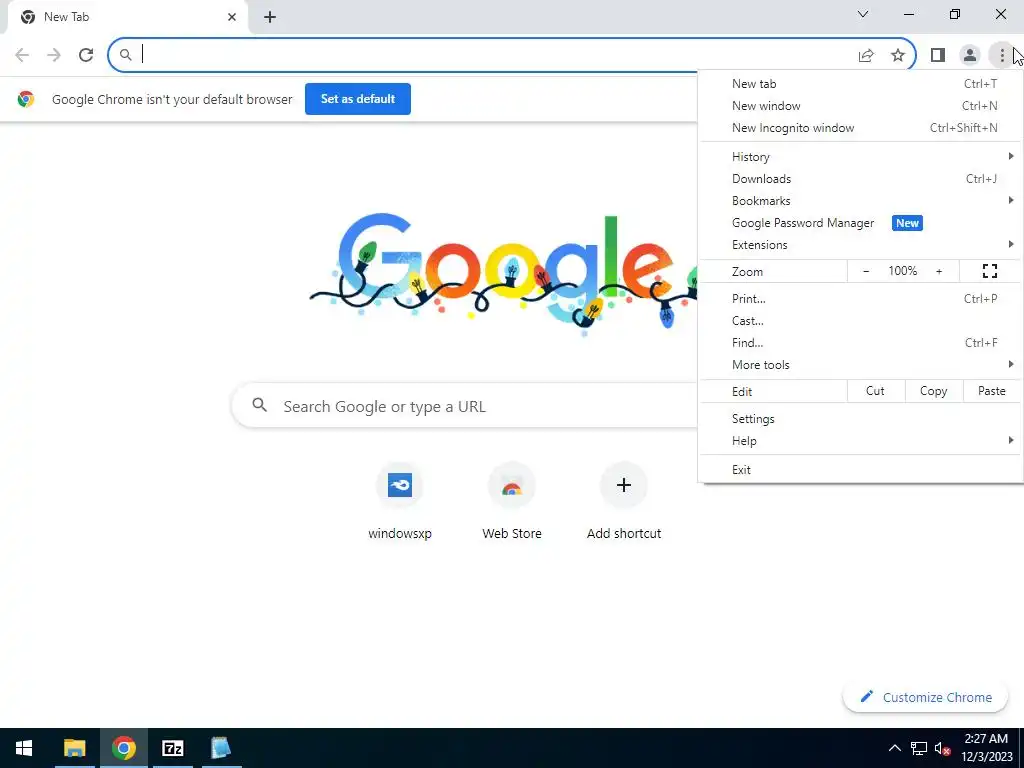Add a new shortcut tile
This screenshot has width=1024, height=768.
pos(624,501)
